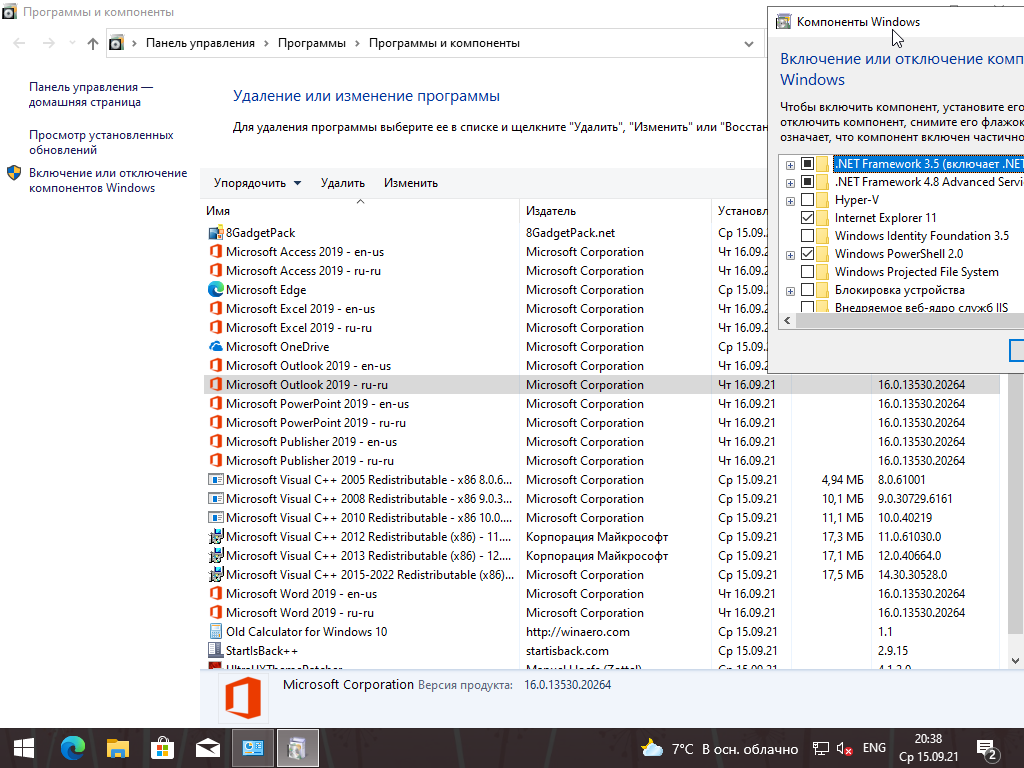Open Включение или отключение компонентов Windows link
The width and height of the screenshot is (1024, 768).
(x=108, y=180)
